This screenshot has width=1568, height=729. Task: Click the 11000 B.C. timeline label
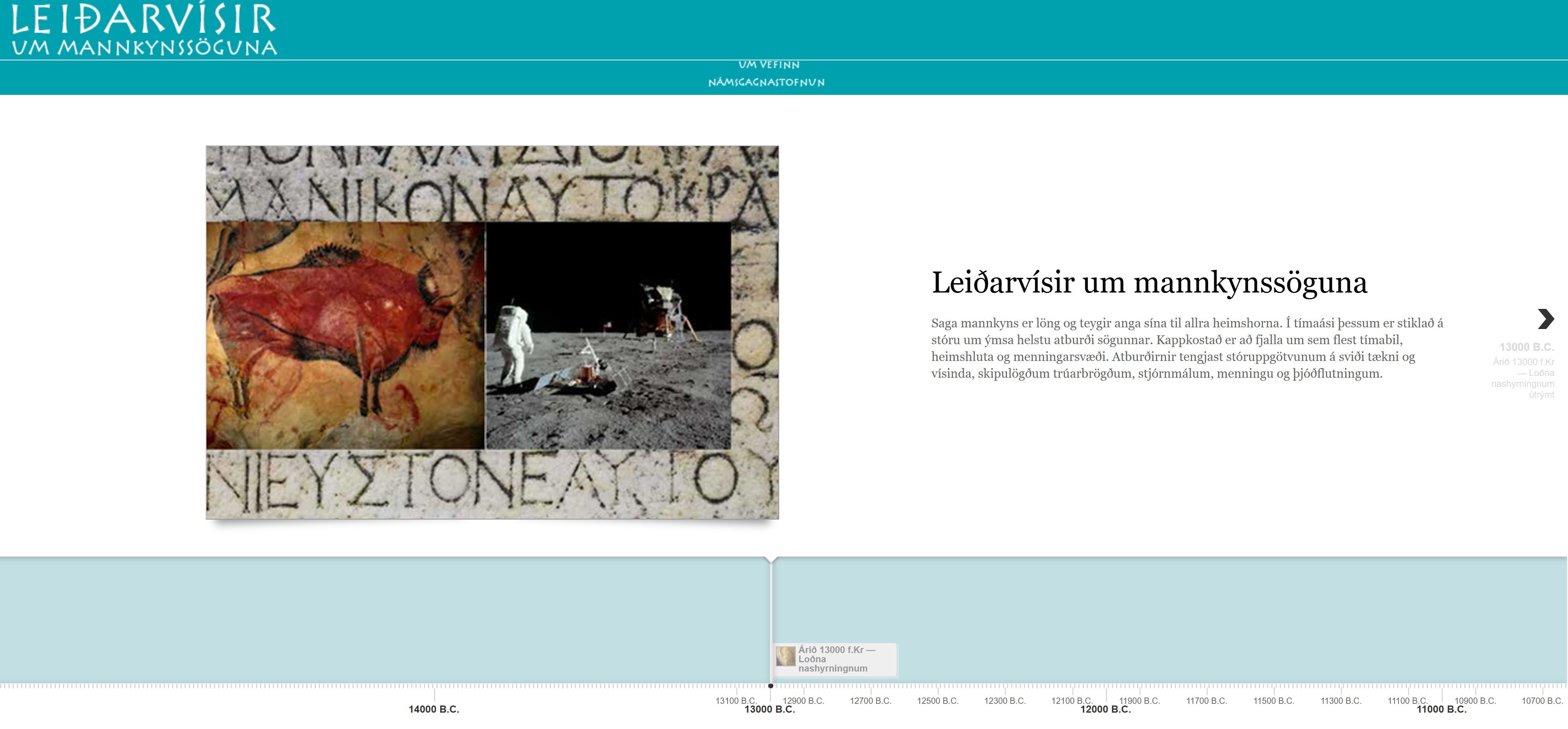(1441, 710)
